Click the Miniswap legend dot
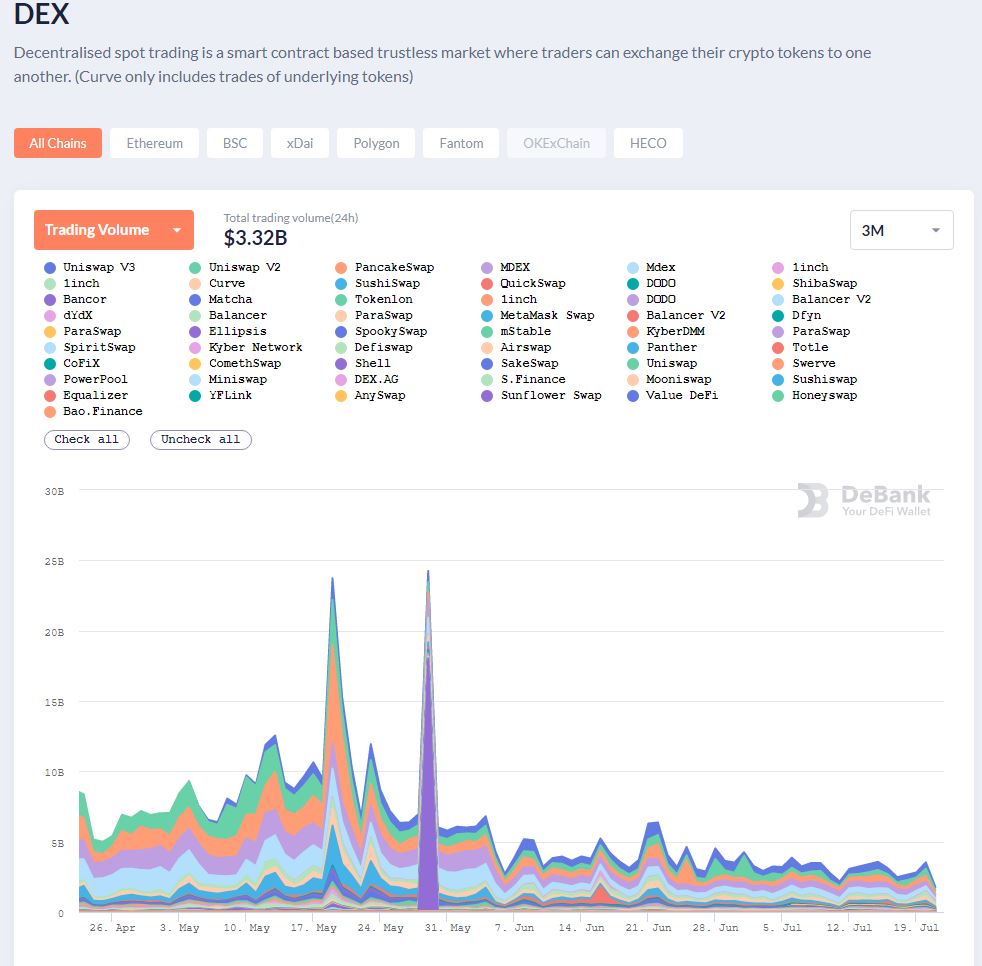982x966 pixels. [195, 380]
